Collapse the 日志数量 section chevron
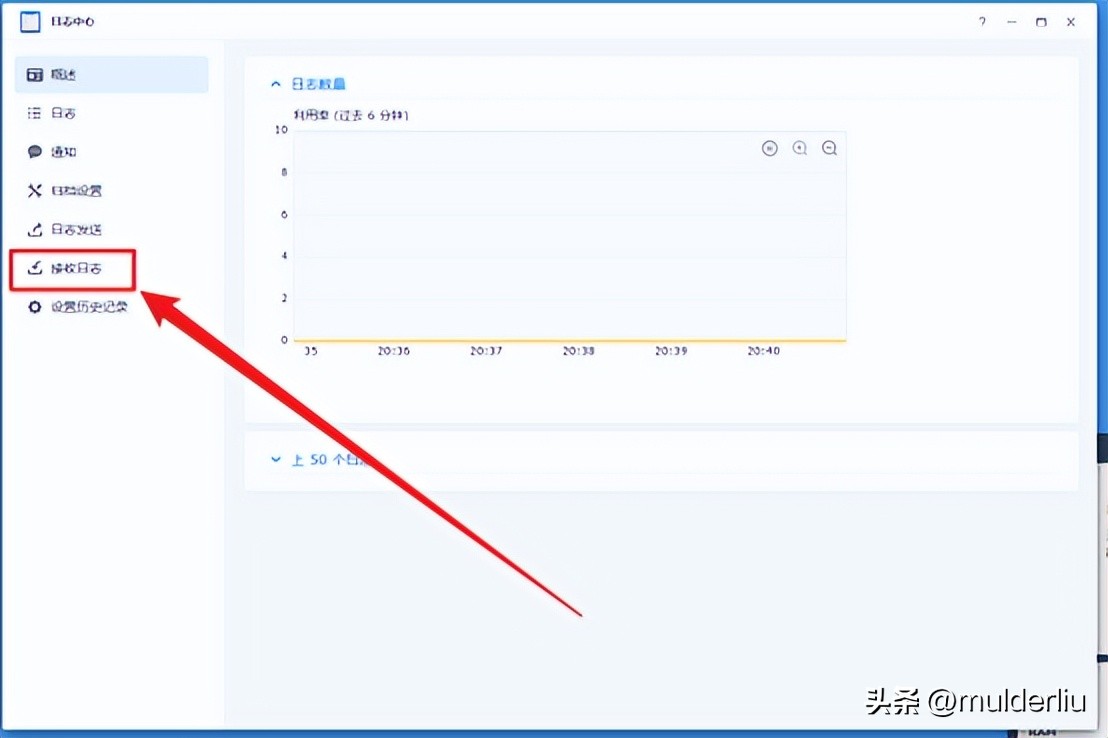Image resolution: width=1108 pixels, height=738 pixels. [275, 84]
